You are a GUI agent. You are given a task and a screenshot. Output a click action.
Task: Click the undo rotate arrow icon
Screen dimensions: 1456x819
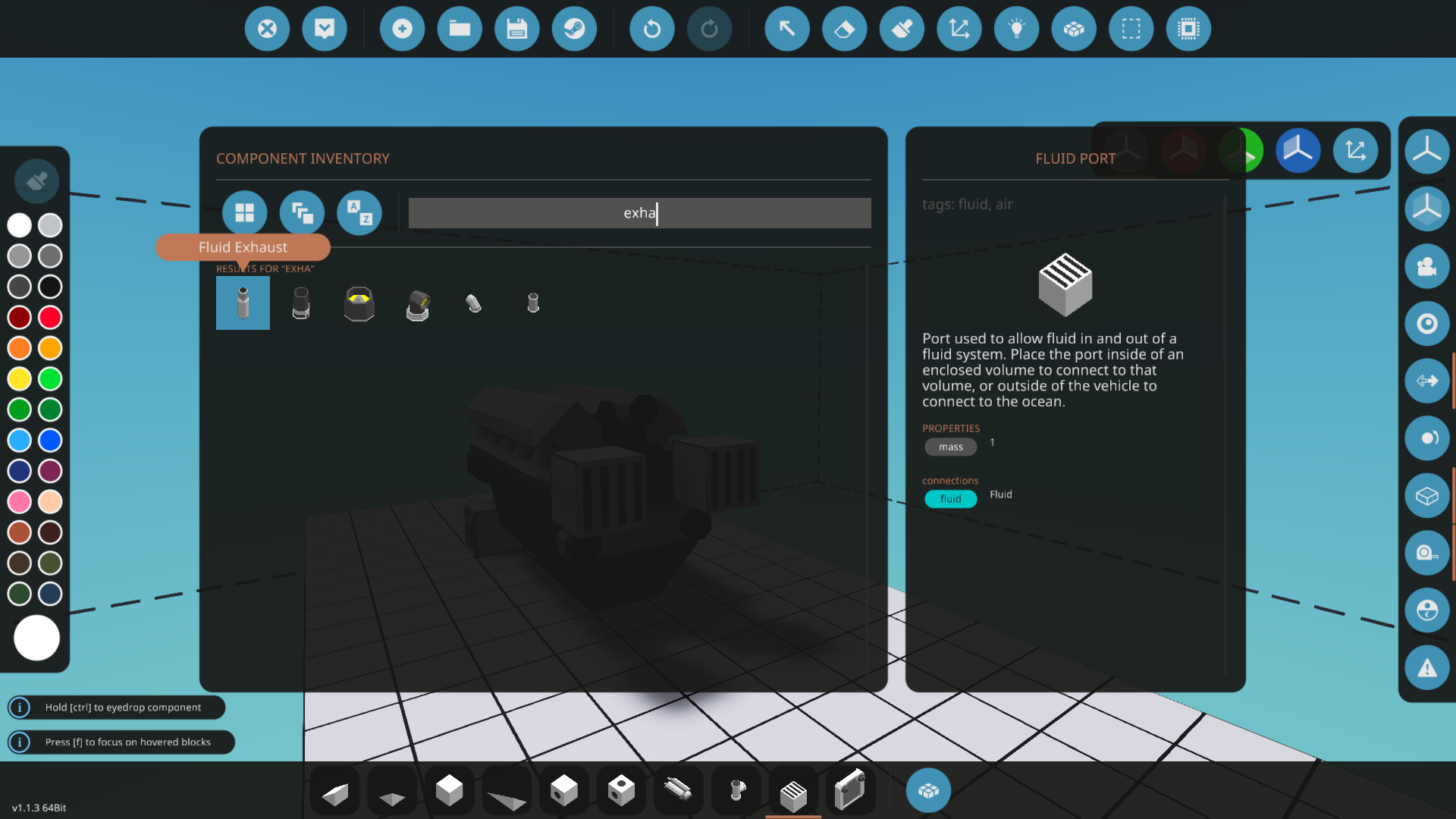(x=651, y=30)
